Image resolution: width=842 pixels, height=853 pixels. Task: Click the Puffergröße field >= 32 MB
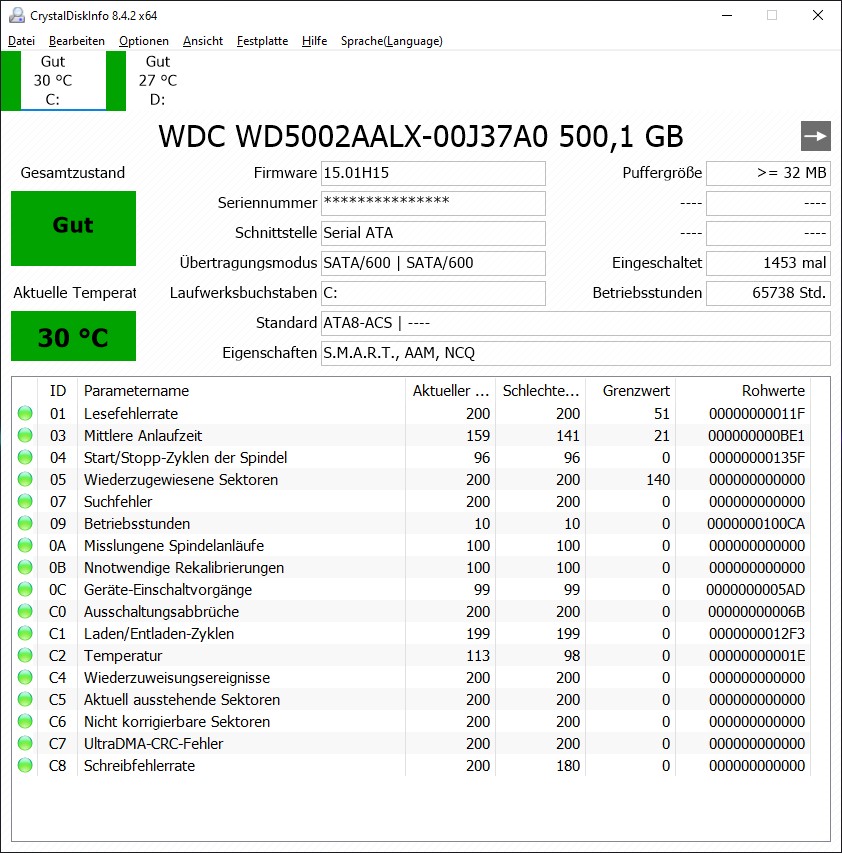point(768,173)
